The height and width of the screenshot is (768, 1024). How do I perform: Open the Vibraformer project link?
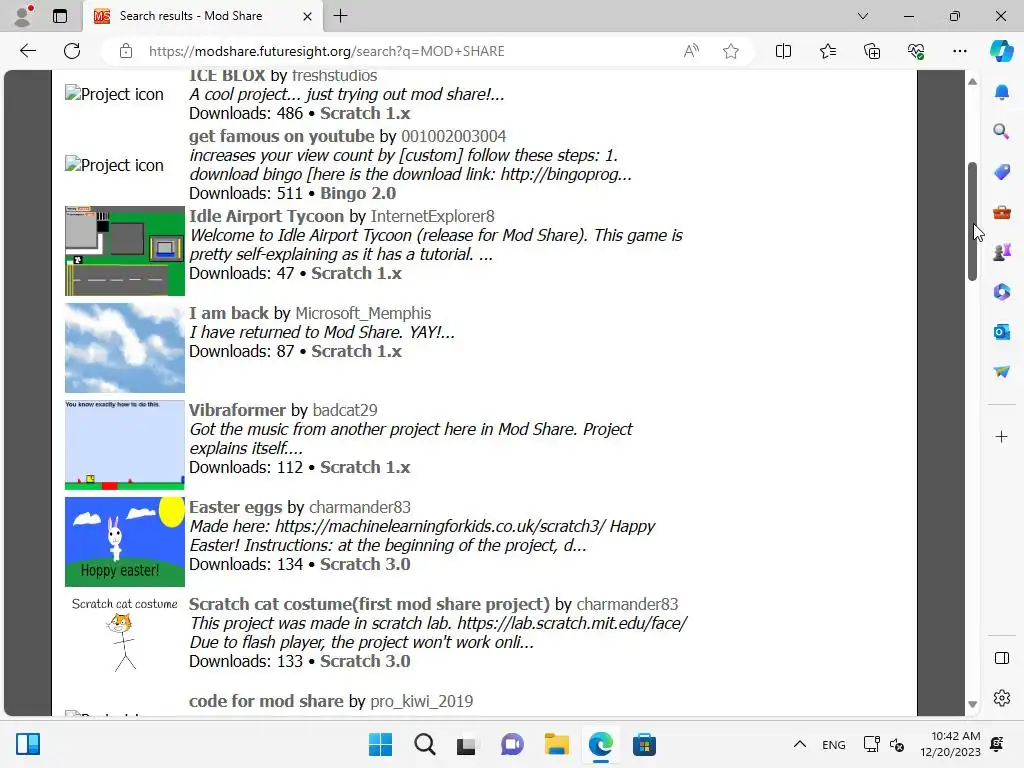pyautogui.click(x=237, y=410)
